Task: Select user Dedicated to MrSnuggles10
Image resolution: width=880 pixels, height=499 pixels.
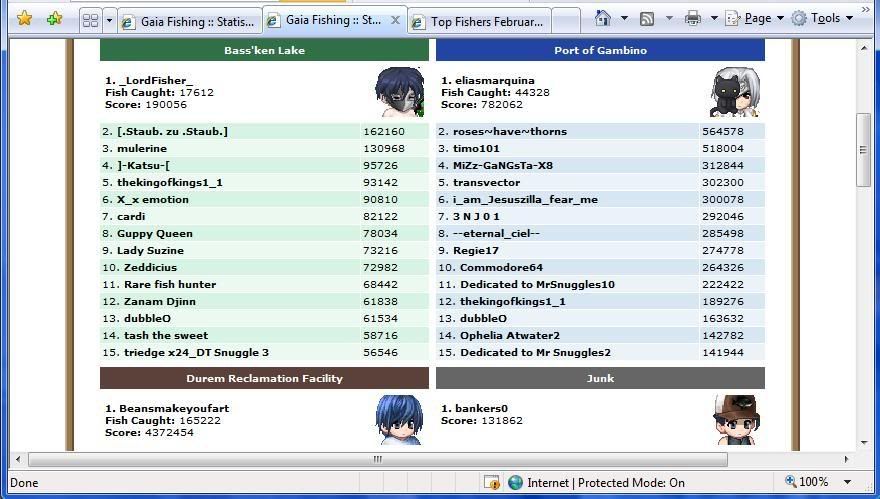Action: [x=537, y=285]
